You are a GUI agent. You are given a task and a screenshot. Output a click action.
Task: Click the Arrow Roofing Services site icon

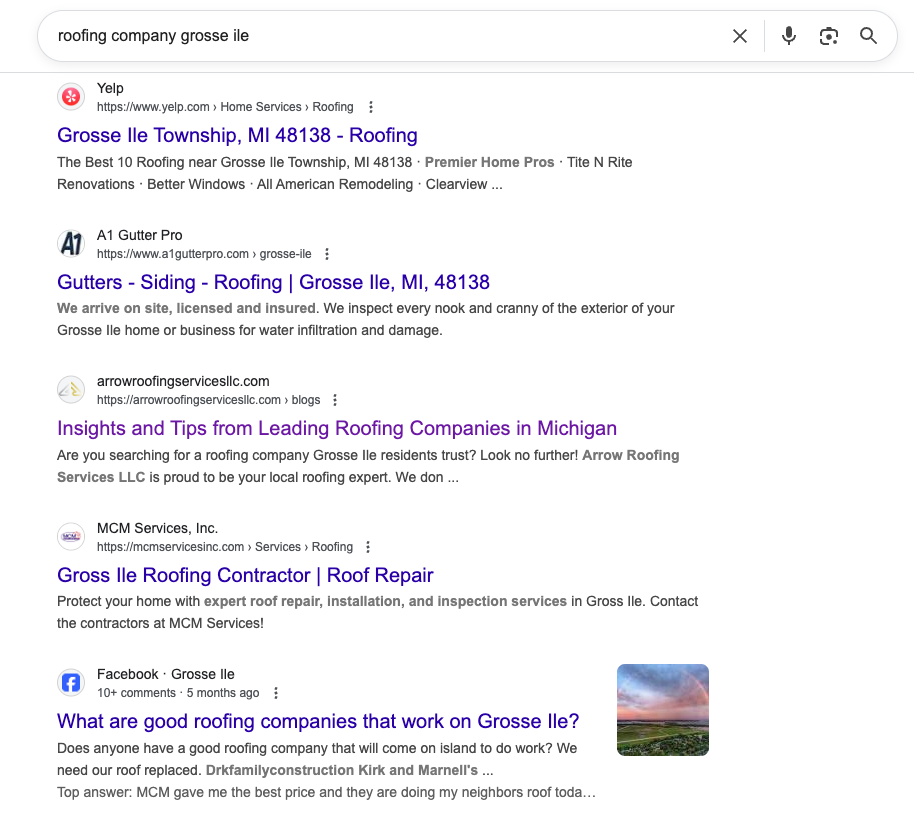coord(71,390)
